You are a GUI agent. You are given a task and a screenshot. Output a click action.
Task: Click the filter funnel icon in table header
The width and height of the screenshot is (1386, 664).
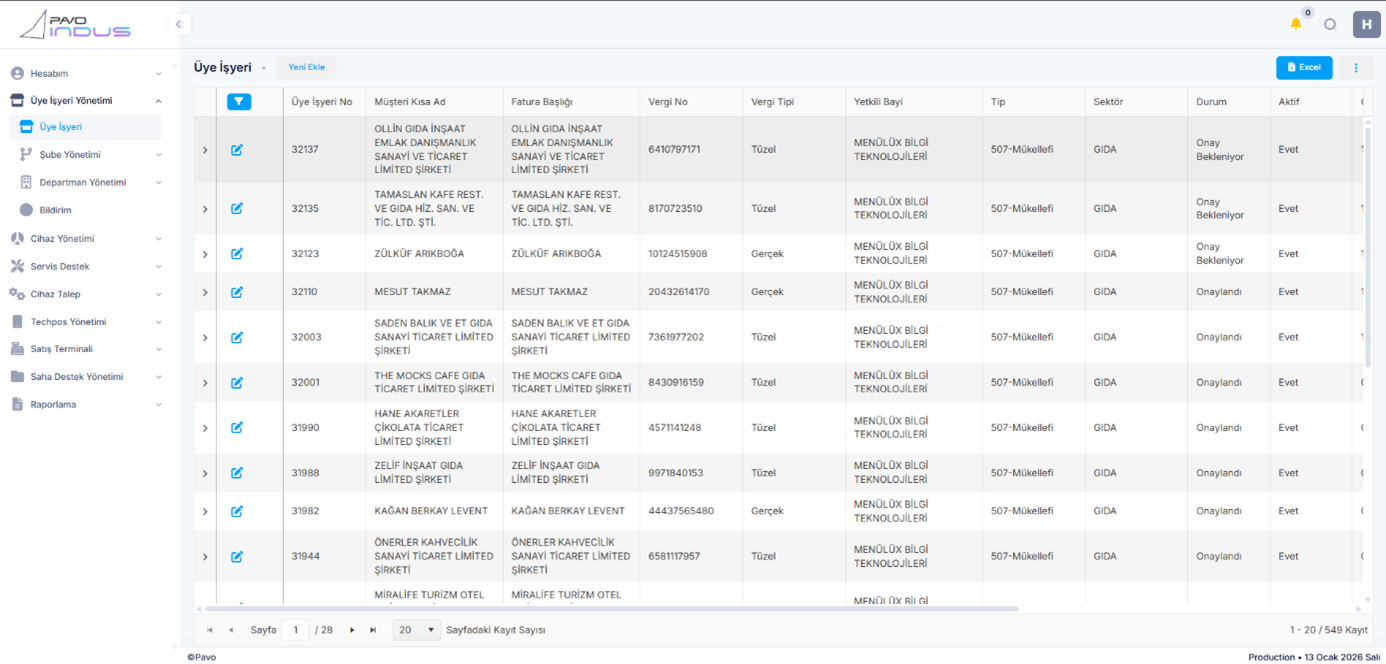[x=239, y=102]
